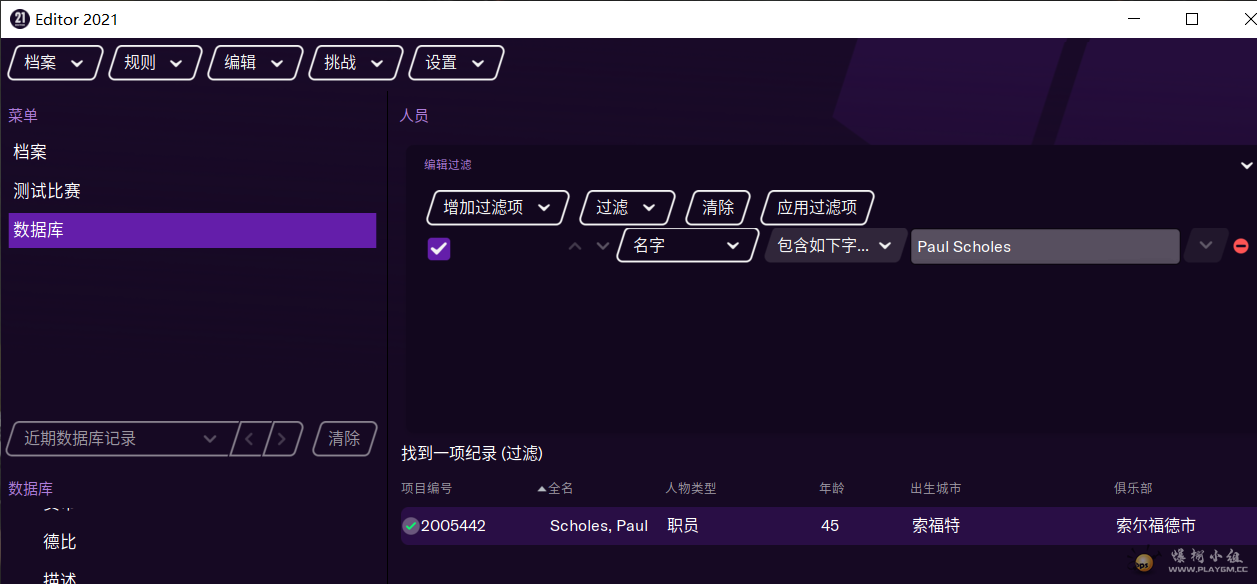Open the 设置 menu

click(456, 63)
